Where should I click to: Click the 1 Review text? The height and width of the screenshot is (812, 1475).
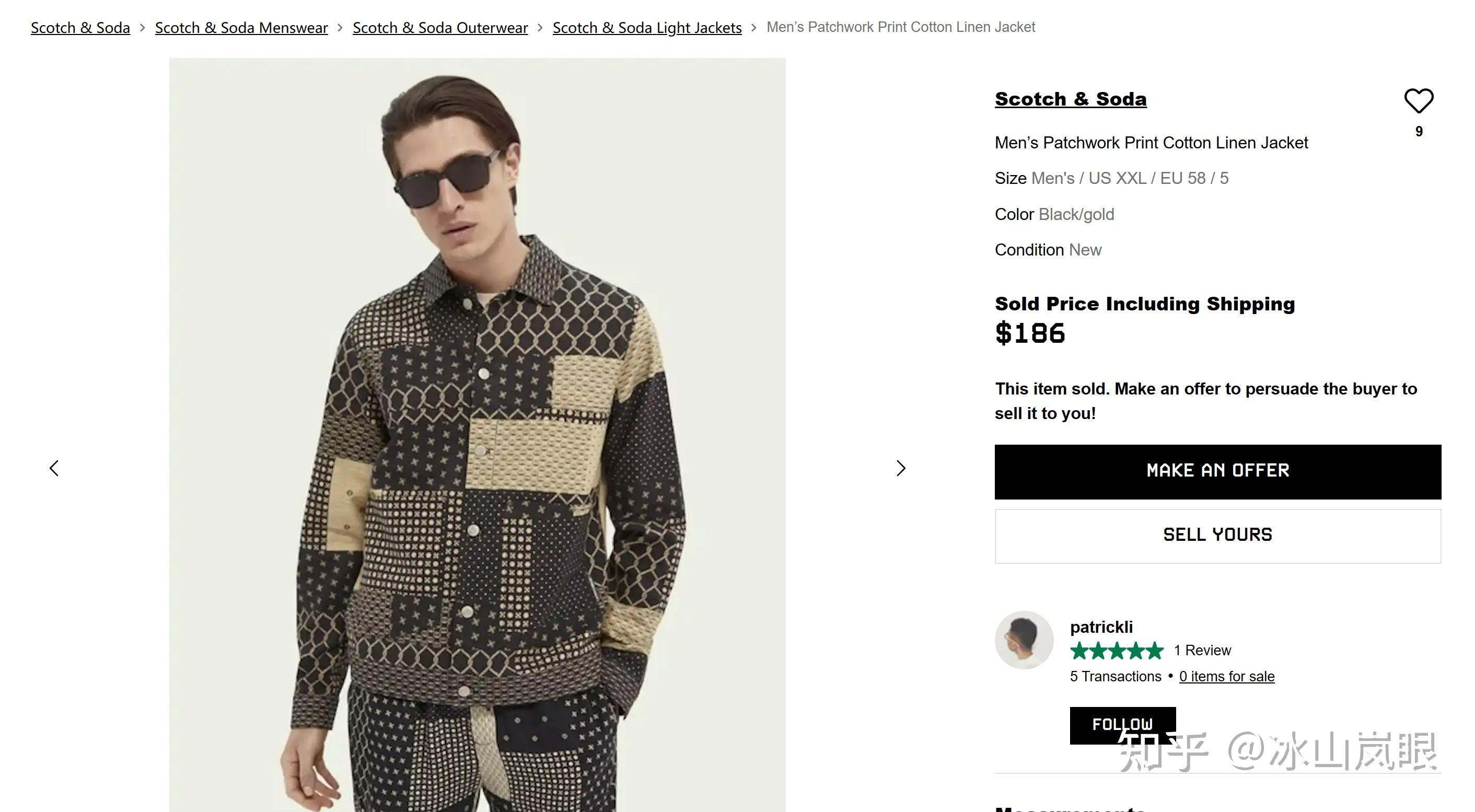point(1202,651)
